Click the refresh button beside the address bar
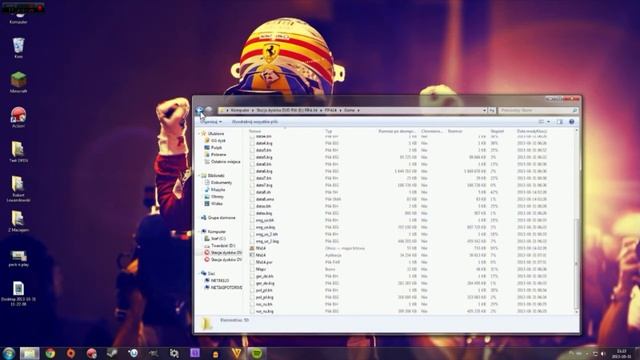Viewport: 640px width, 360px height. click(492, 110)
